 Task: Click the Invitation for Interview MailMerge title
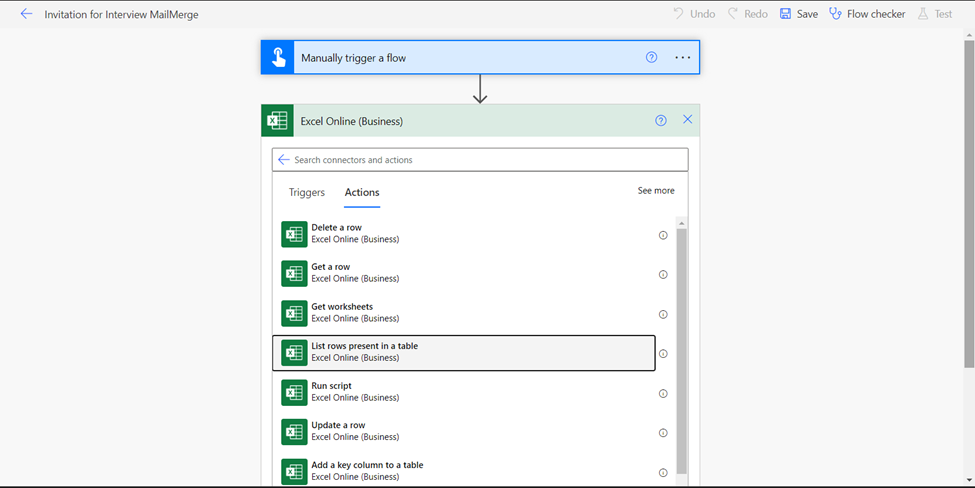pos(121,14)
